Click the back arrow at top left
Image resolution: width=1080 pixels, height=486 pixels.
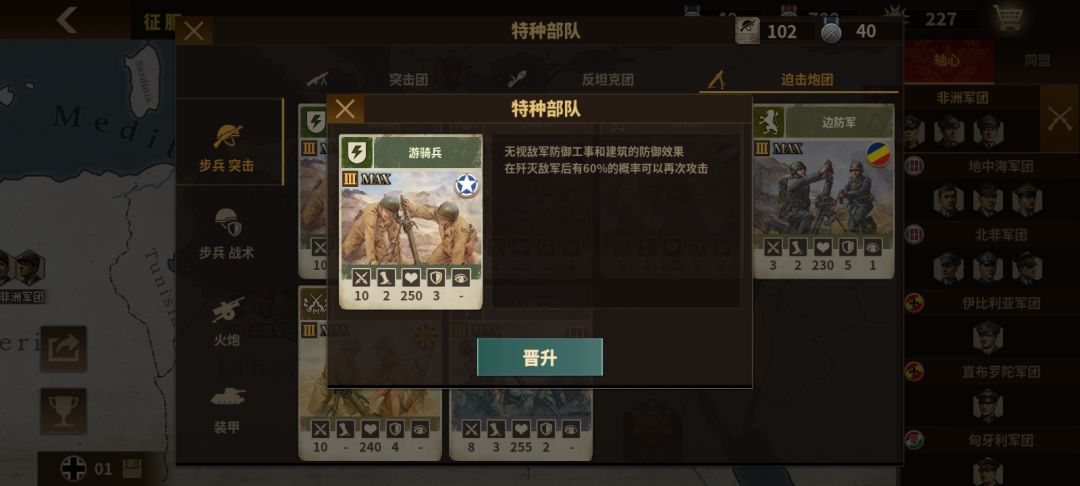point(67,19)
